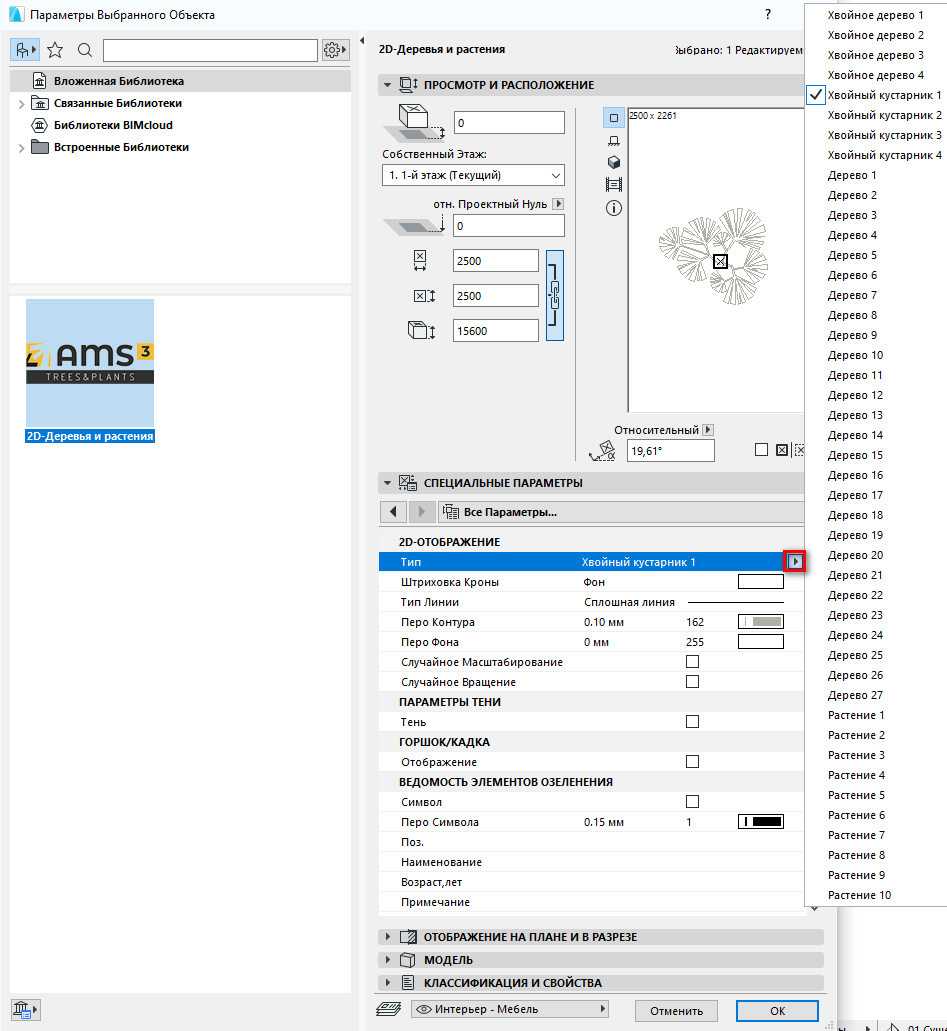The width and height of the screenshot is (947, 1031).
Task: Expand the Связанные Библиотеки tree node
Action: [x=21, y=104]
